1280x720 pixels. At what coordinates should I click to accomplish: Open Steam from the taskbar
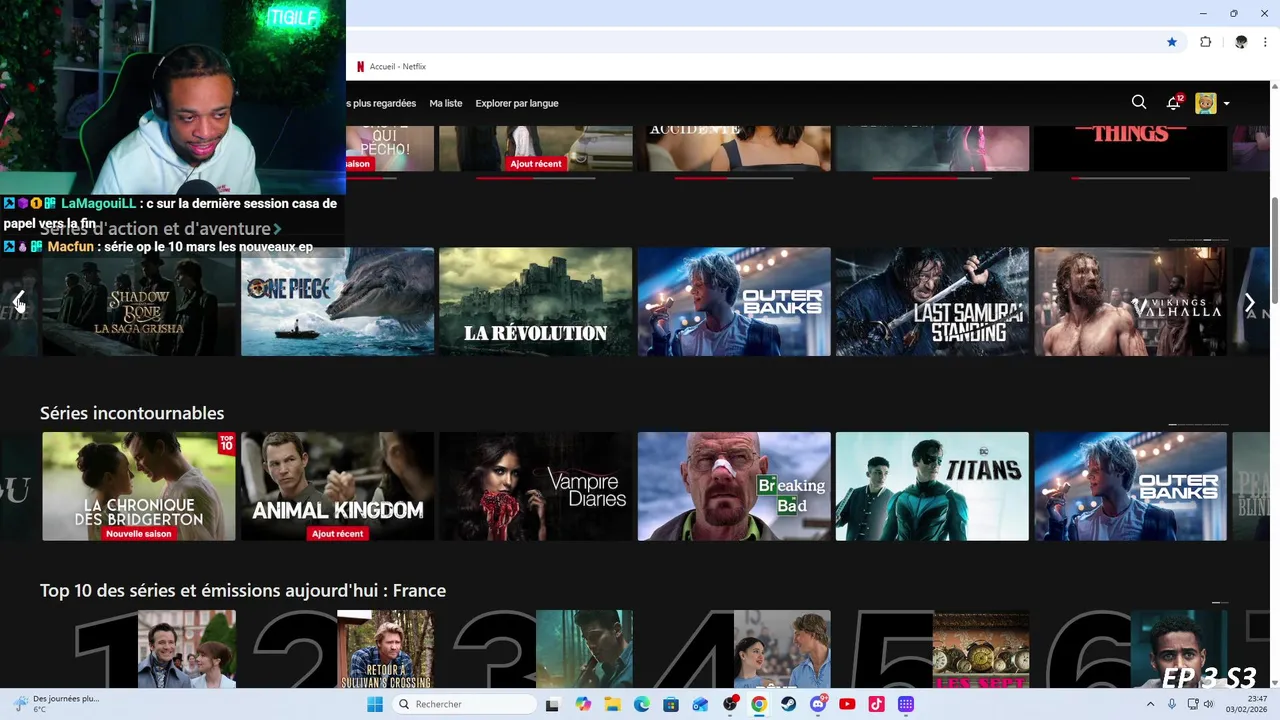[789, 704]
